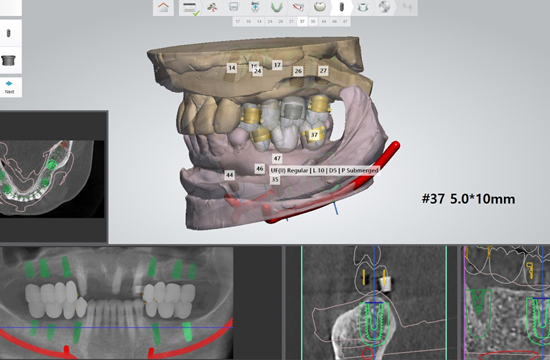Open the red nerve canal tracing step
This screenshot has height=360, width=550.
[298, 7]
